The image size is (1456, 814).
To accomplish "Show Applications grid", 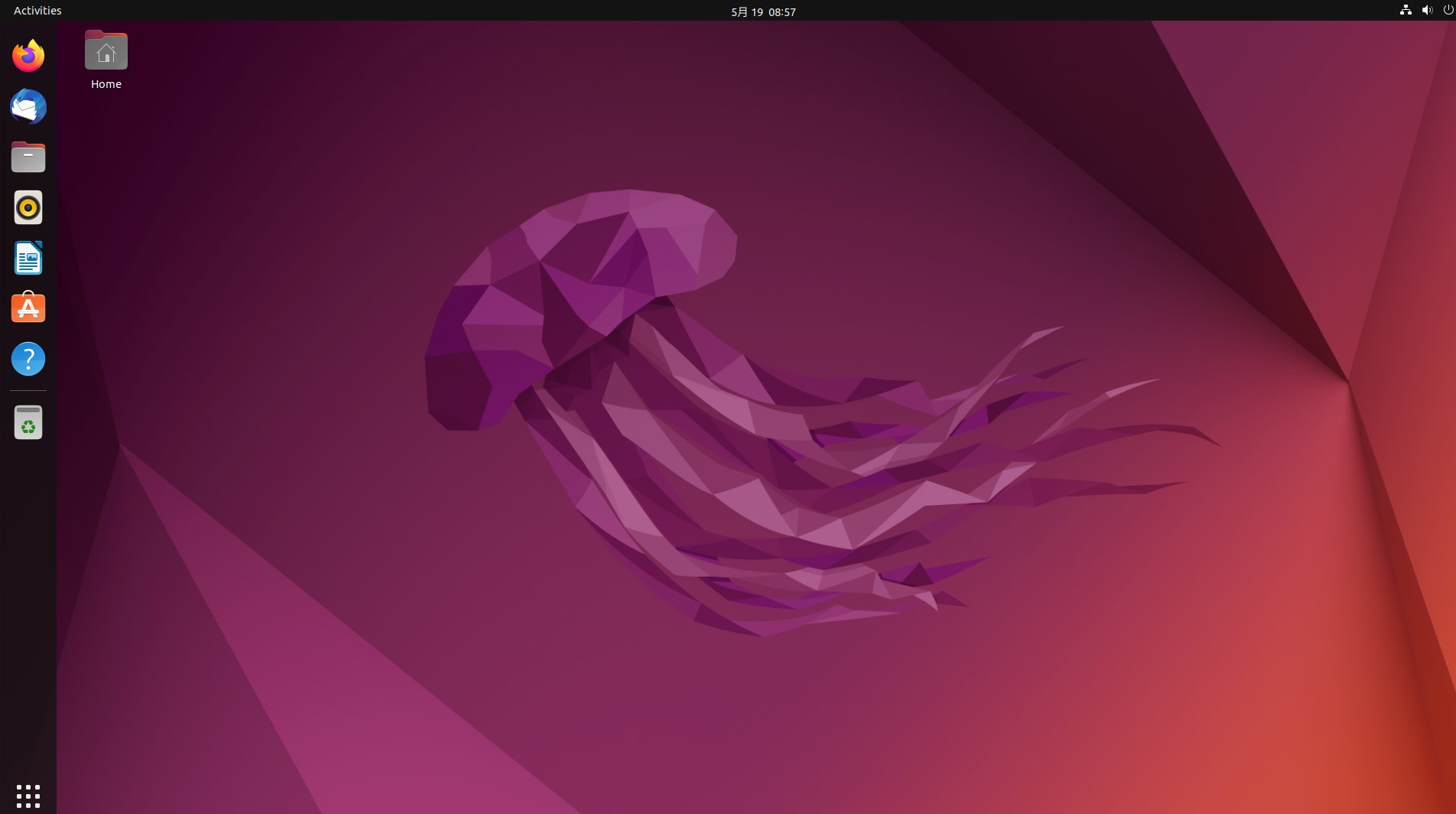I will (x=28, y=795).
